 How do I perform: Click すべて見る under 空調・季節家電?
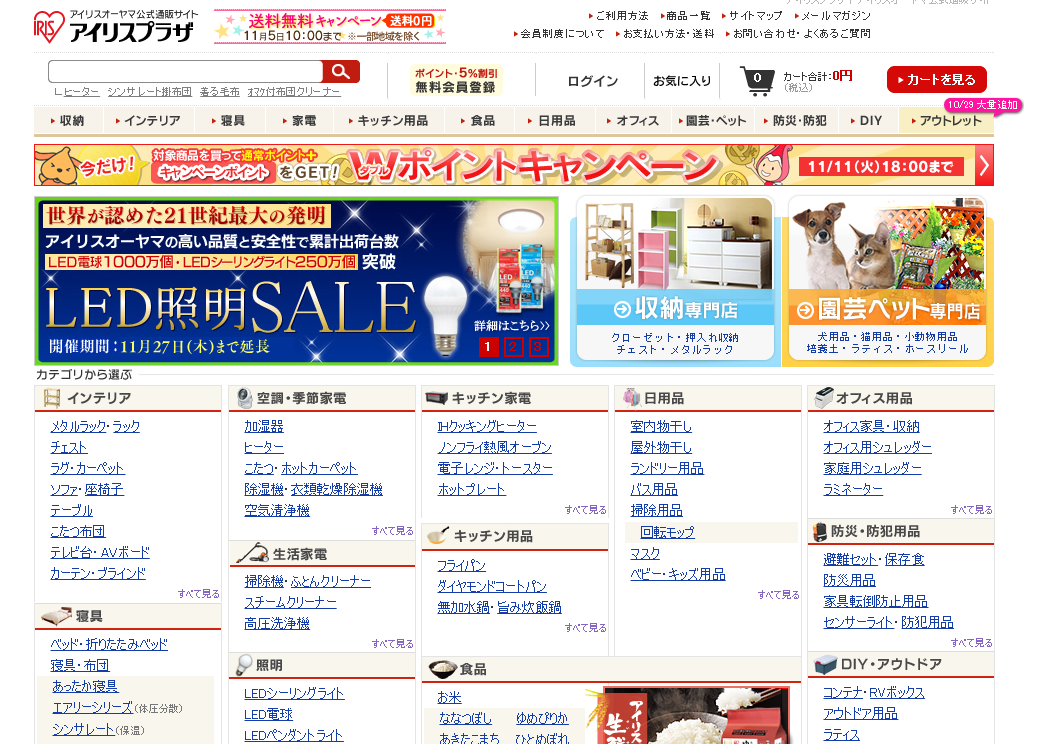[393, 531]
